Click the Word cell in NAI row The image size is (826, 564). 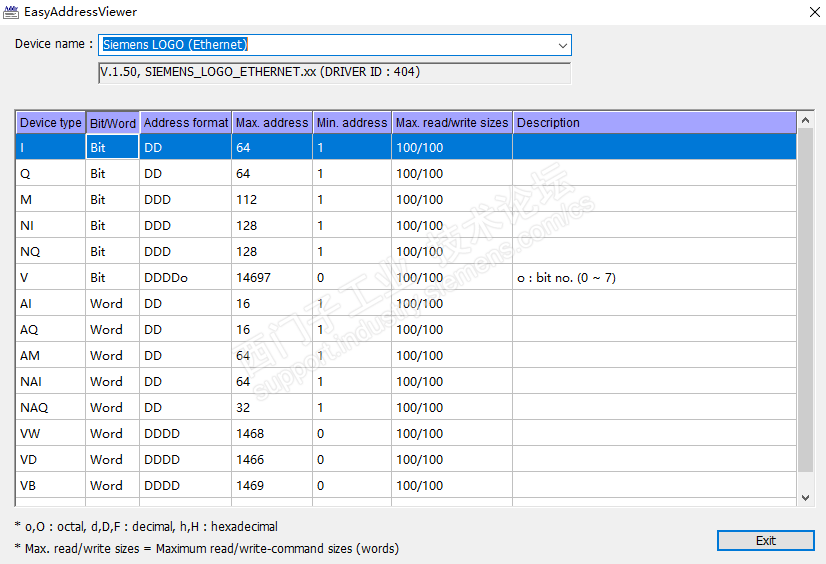(x=113, y=381)
